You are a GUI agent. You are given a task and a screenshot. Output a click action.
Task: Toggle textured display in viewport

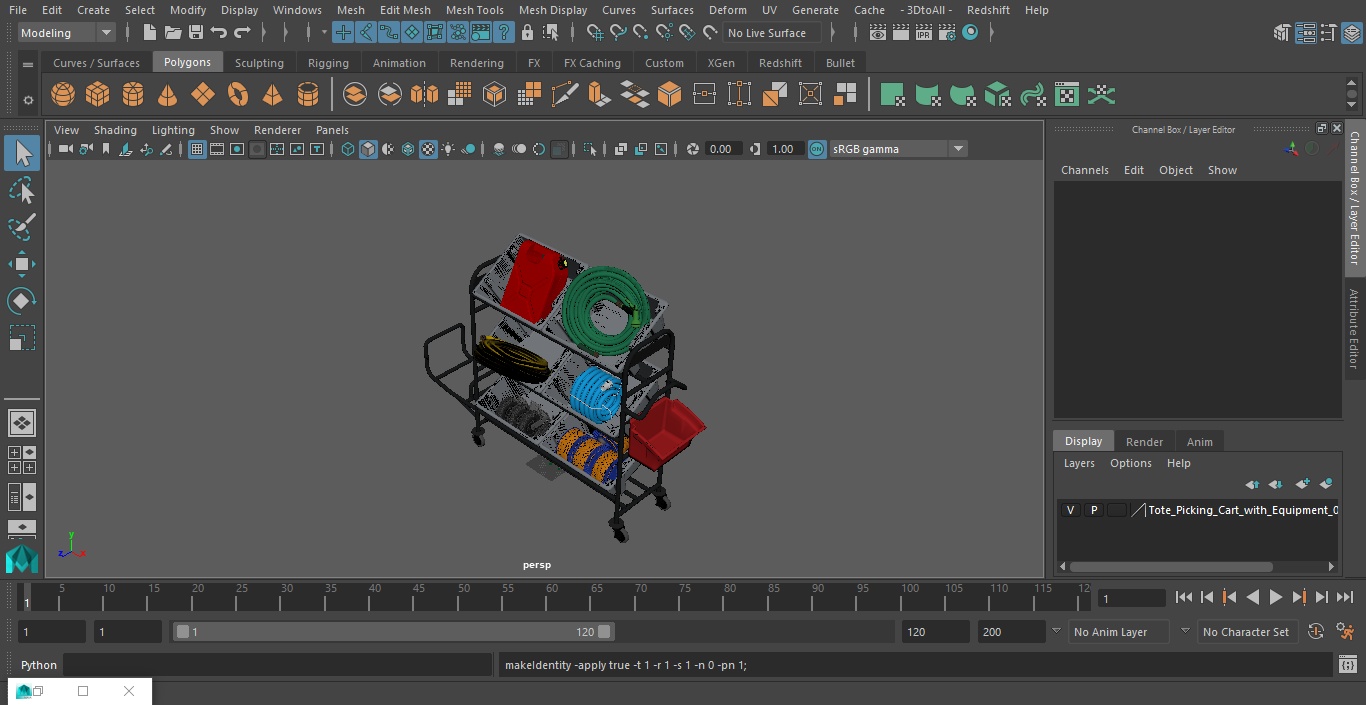pos(428,149)
